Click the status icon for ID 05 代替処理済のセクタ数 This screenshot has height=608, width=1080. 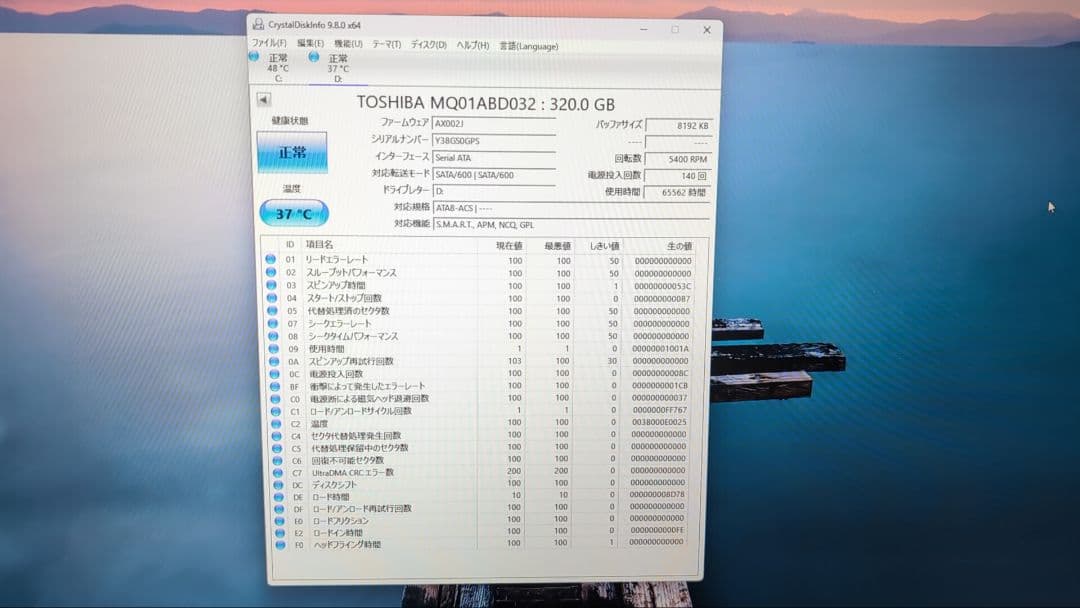pos(272,311)
